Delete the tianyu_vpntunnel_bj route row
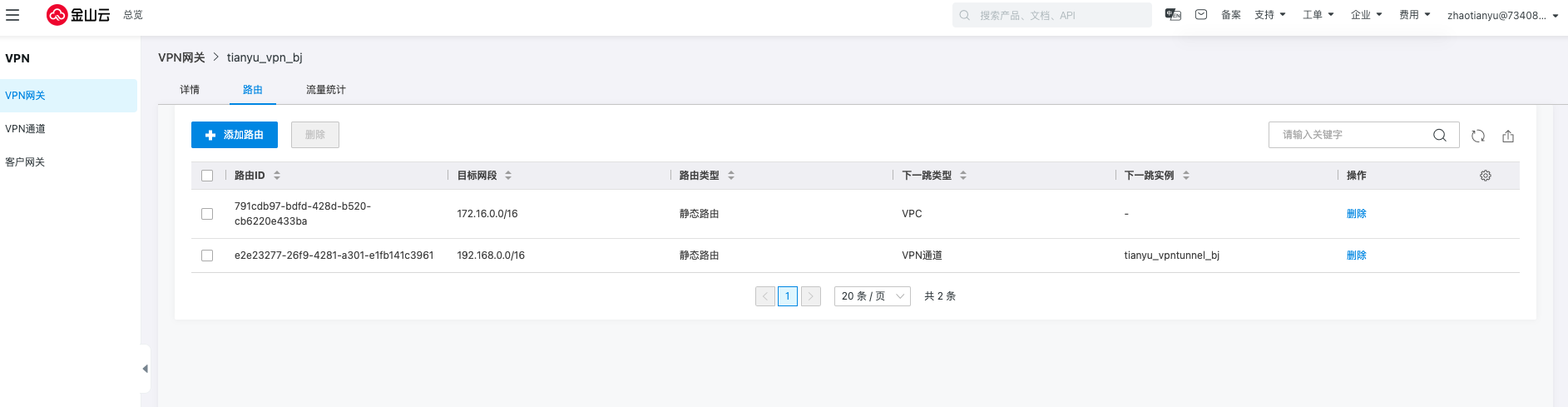Screen dimensions: 1568x407 pyautogui.click(x=1356, y=256)
